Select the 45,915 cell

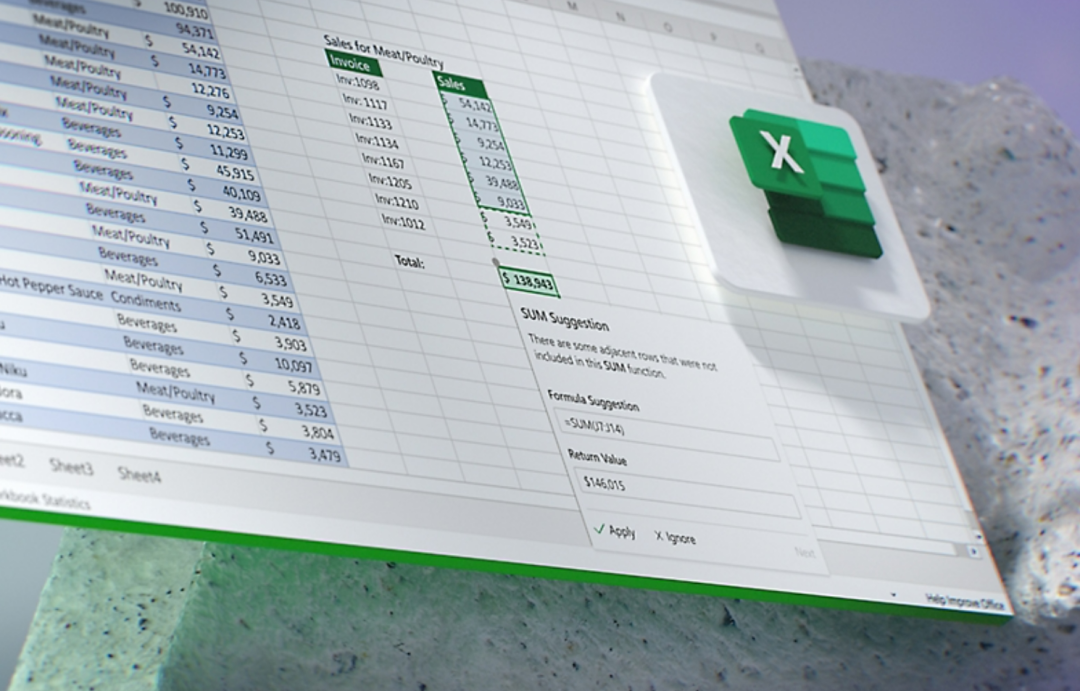(235, 172)
